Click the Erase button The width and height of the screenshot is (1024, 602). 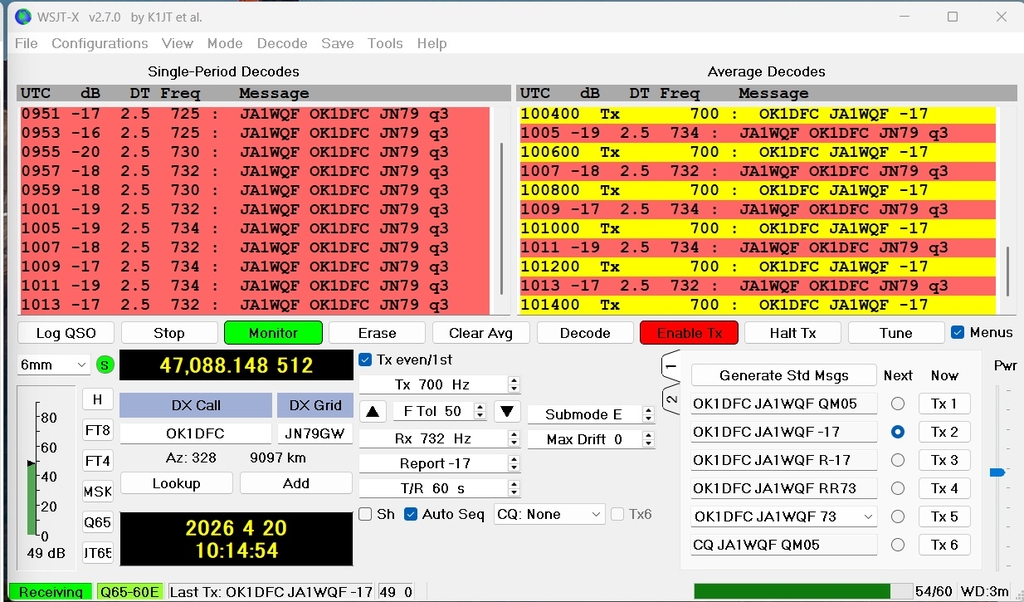[377, 332]
